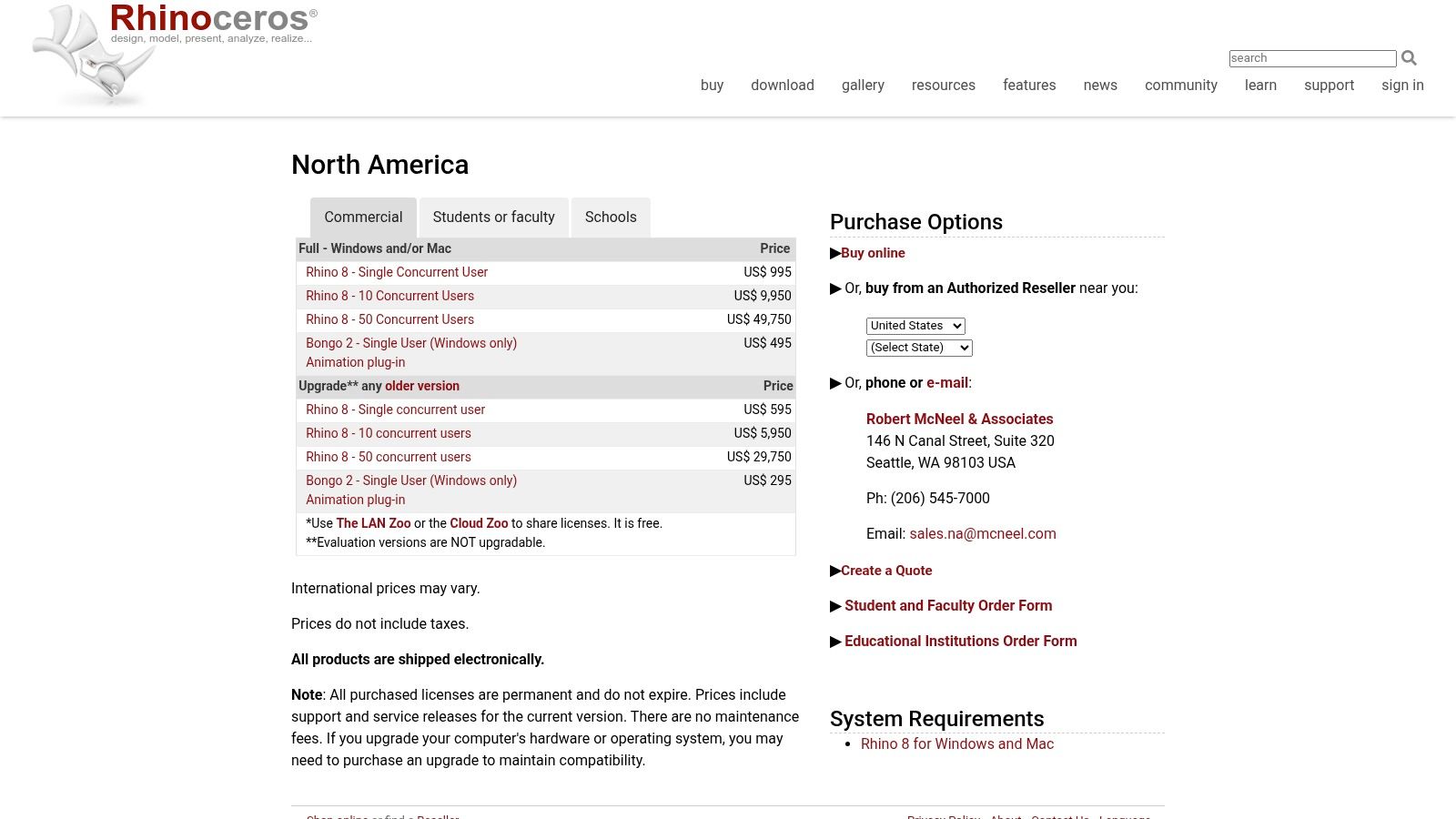Open the Create a Quote link
Screen dimensions: 1456x819
pos(885,571)
